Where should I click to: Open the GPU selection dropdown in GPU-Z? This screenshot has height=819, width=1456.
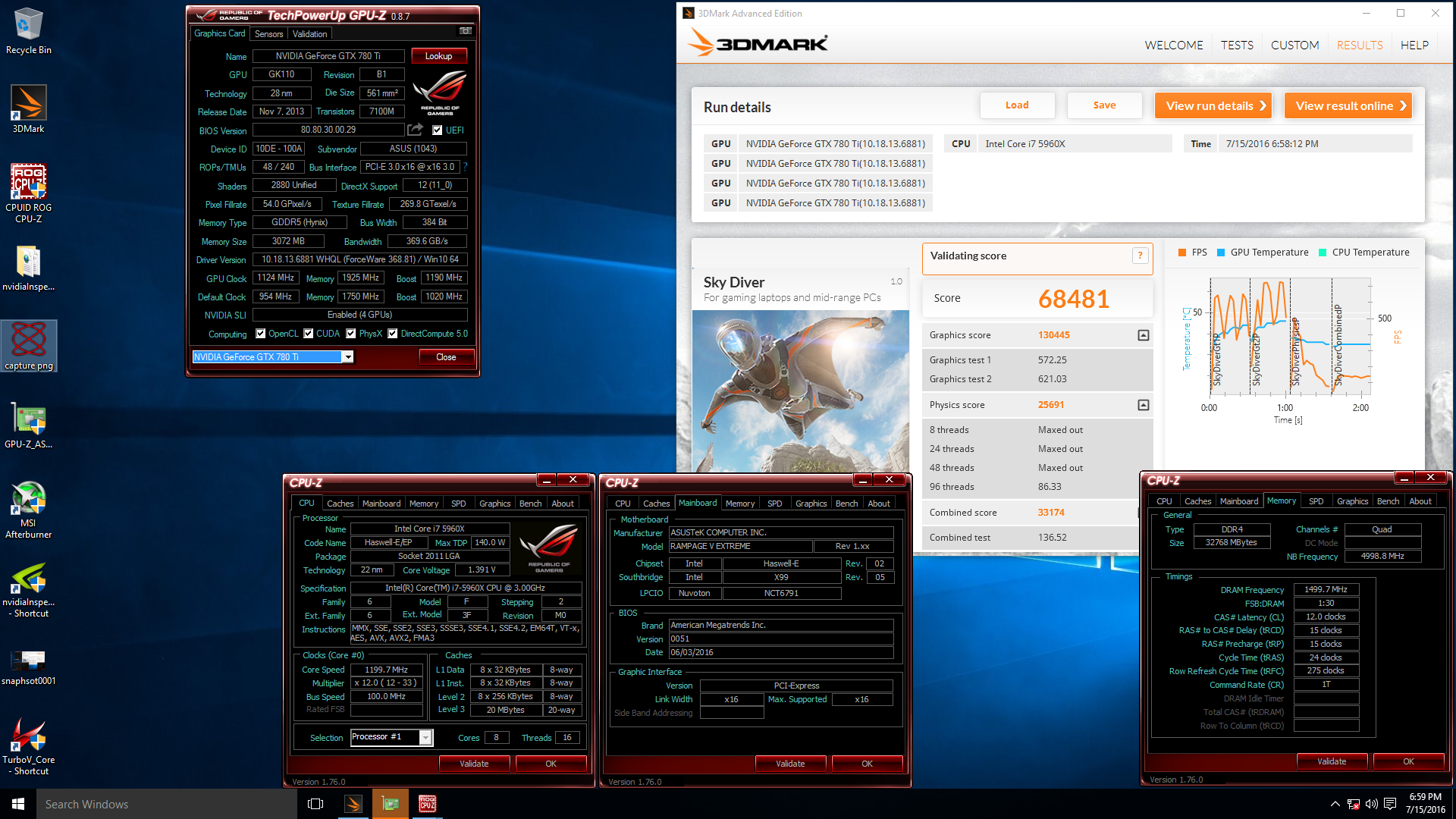tap(348, 357)
